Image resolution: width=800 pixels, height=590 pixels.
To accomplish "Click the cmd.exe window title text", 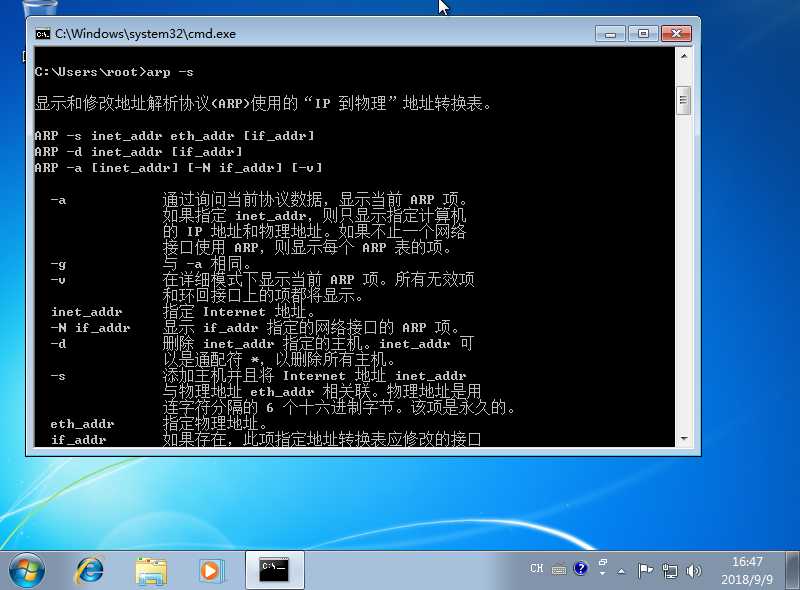I will (145, 34).
